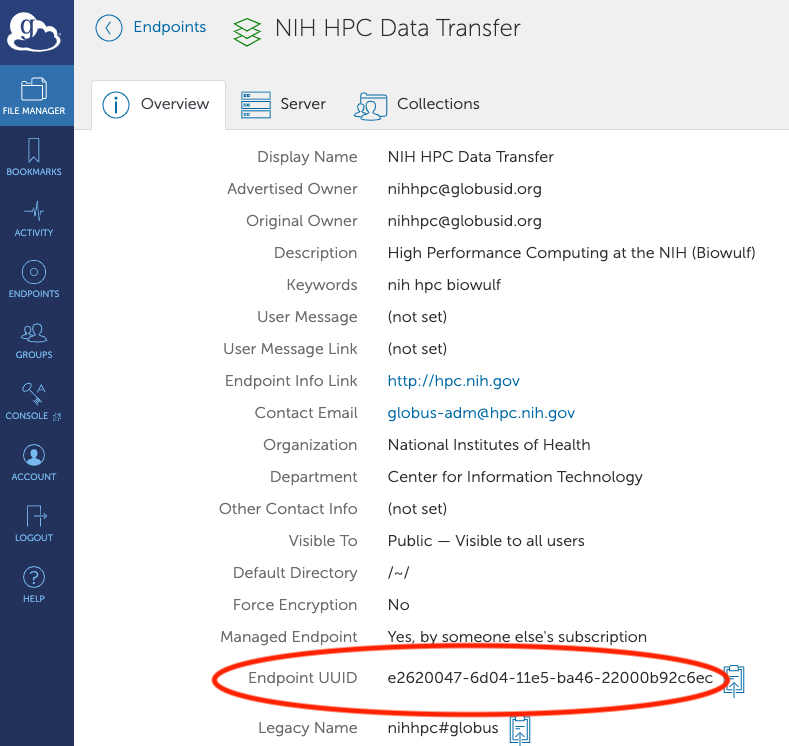Open Bookmarks in the sidebar
The width and height of the screenshot is (789, 746).
(x=34, y=158)
